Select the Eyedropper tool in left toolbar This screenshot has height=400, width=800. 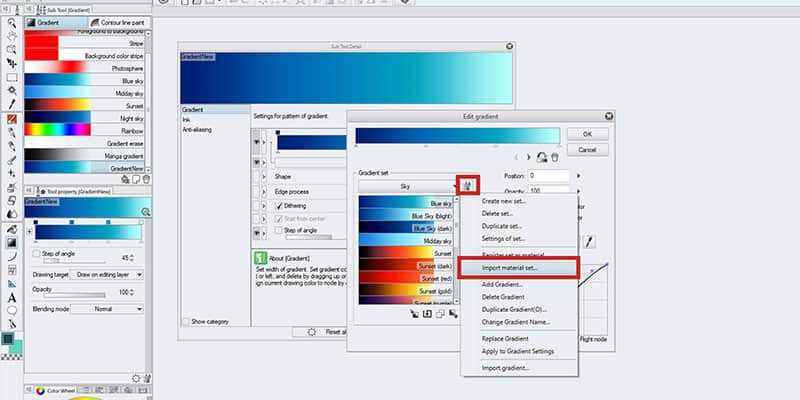pos(12,104)
